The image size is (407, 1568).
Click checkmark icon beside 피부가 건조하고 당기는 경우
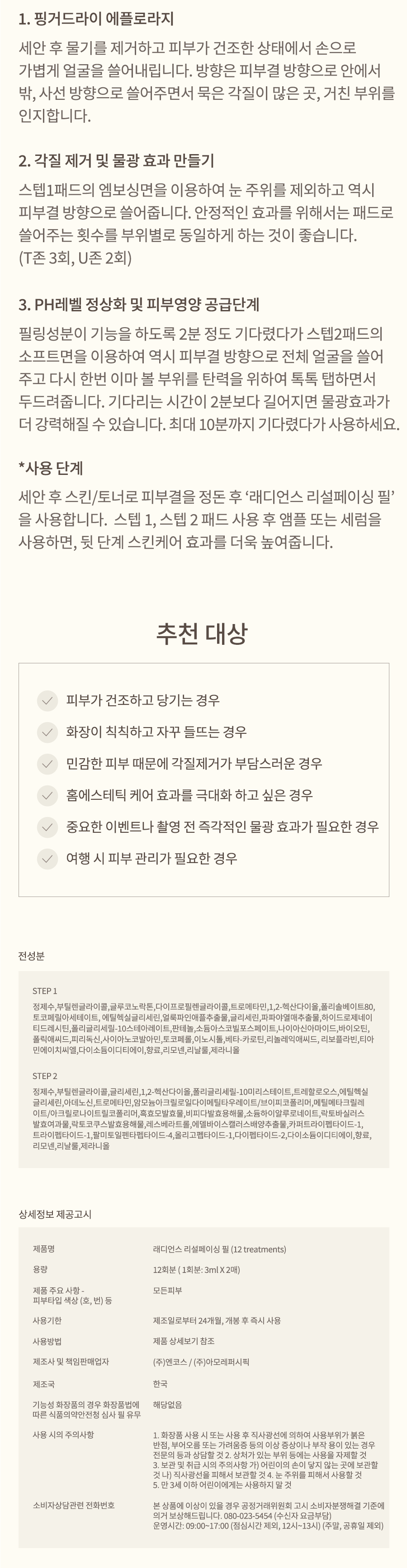47,700
